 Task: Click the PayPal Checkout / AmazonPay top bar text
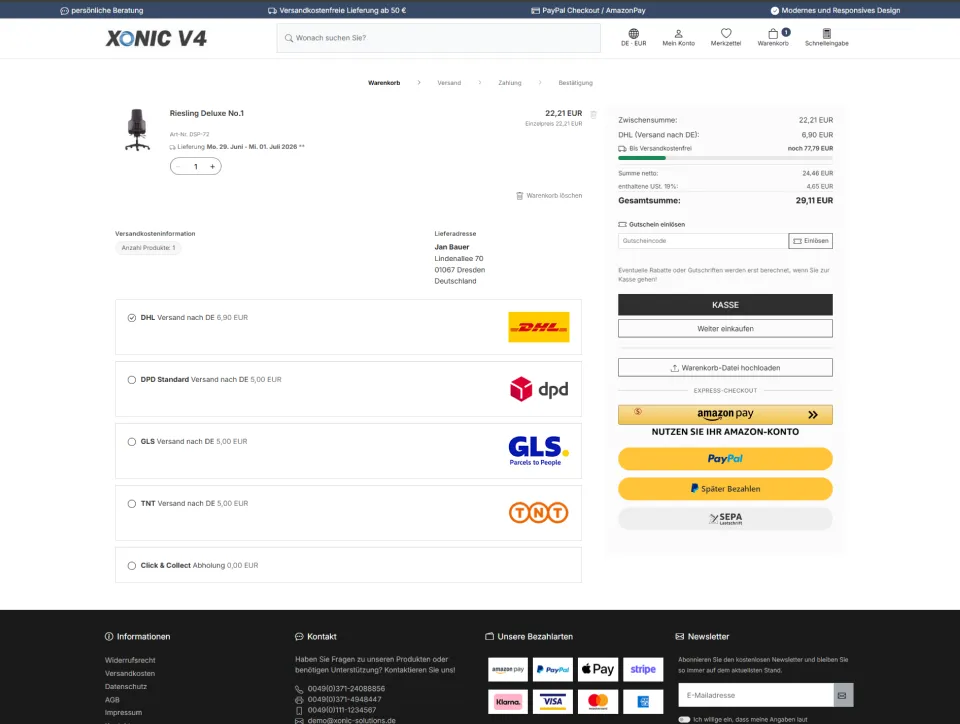pos(588,10)
